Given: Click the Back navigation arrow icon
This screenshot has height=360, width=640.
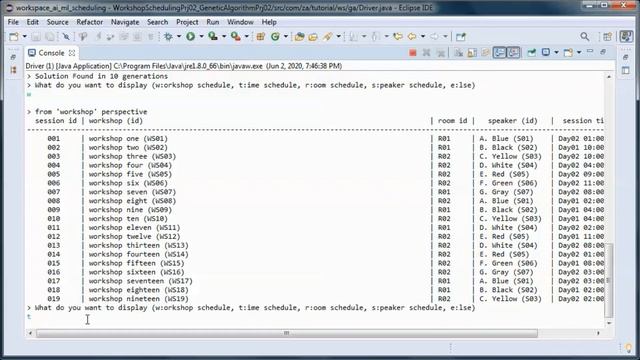Looking at the screenshot, I should tap(412, 37).
